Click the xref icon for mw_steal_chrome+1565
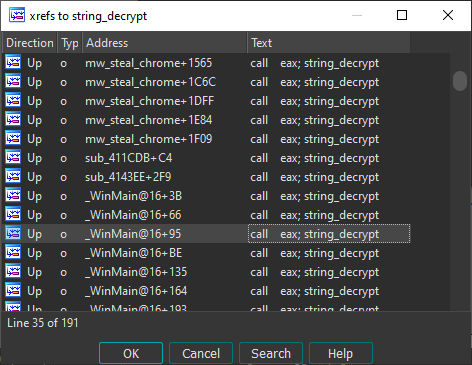 [x=13, y=63]
